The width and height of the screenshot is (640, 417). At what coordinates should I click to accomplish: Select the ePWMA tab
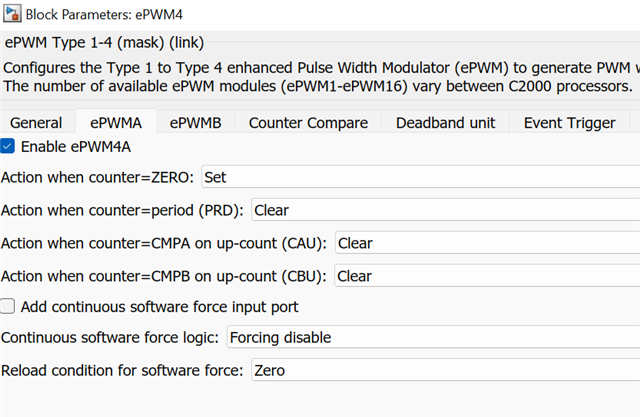(x=116, y=122)
